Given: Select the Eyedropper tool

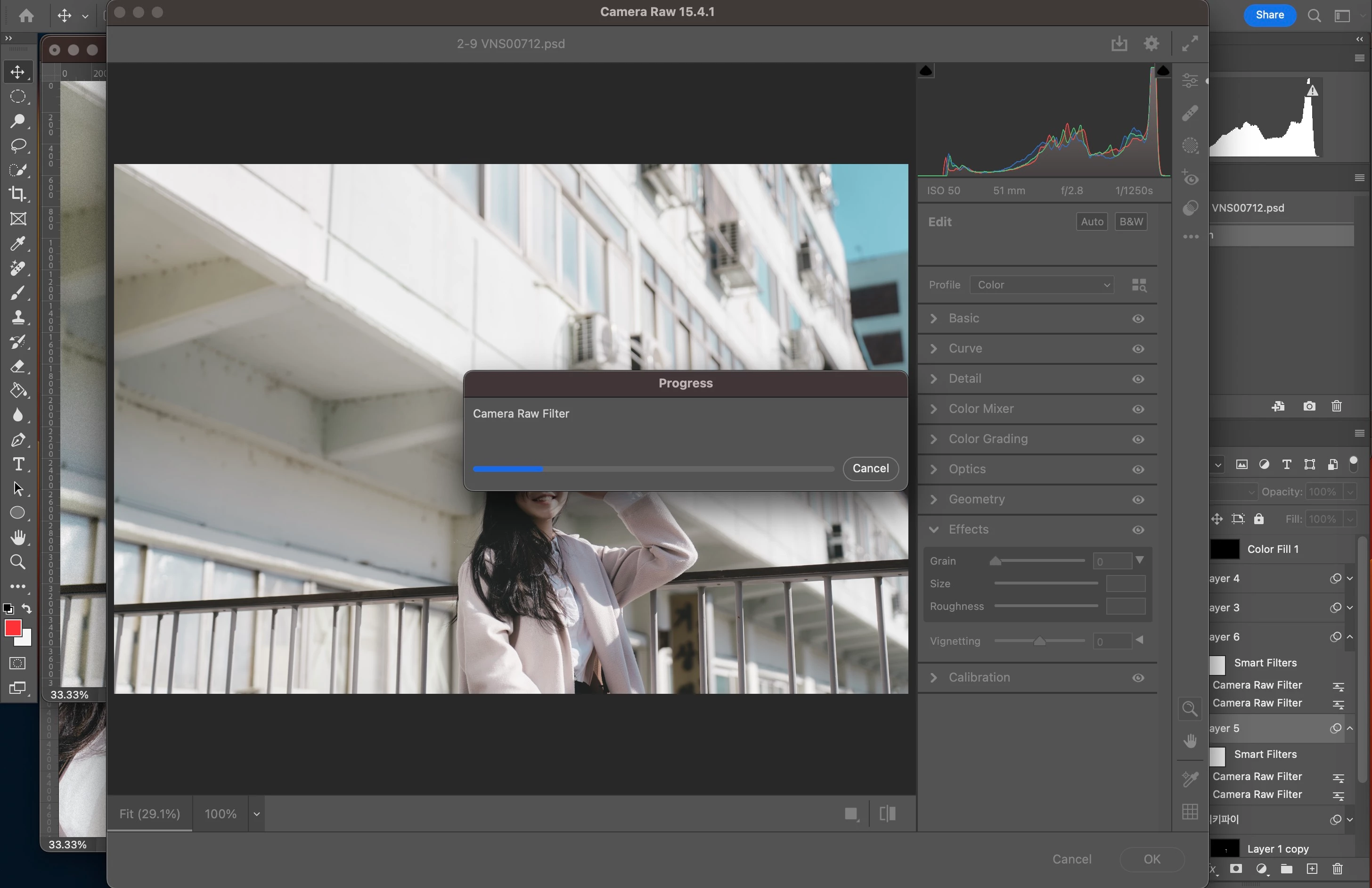Looking at the screenshot, I should point(18,243).
